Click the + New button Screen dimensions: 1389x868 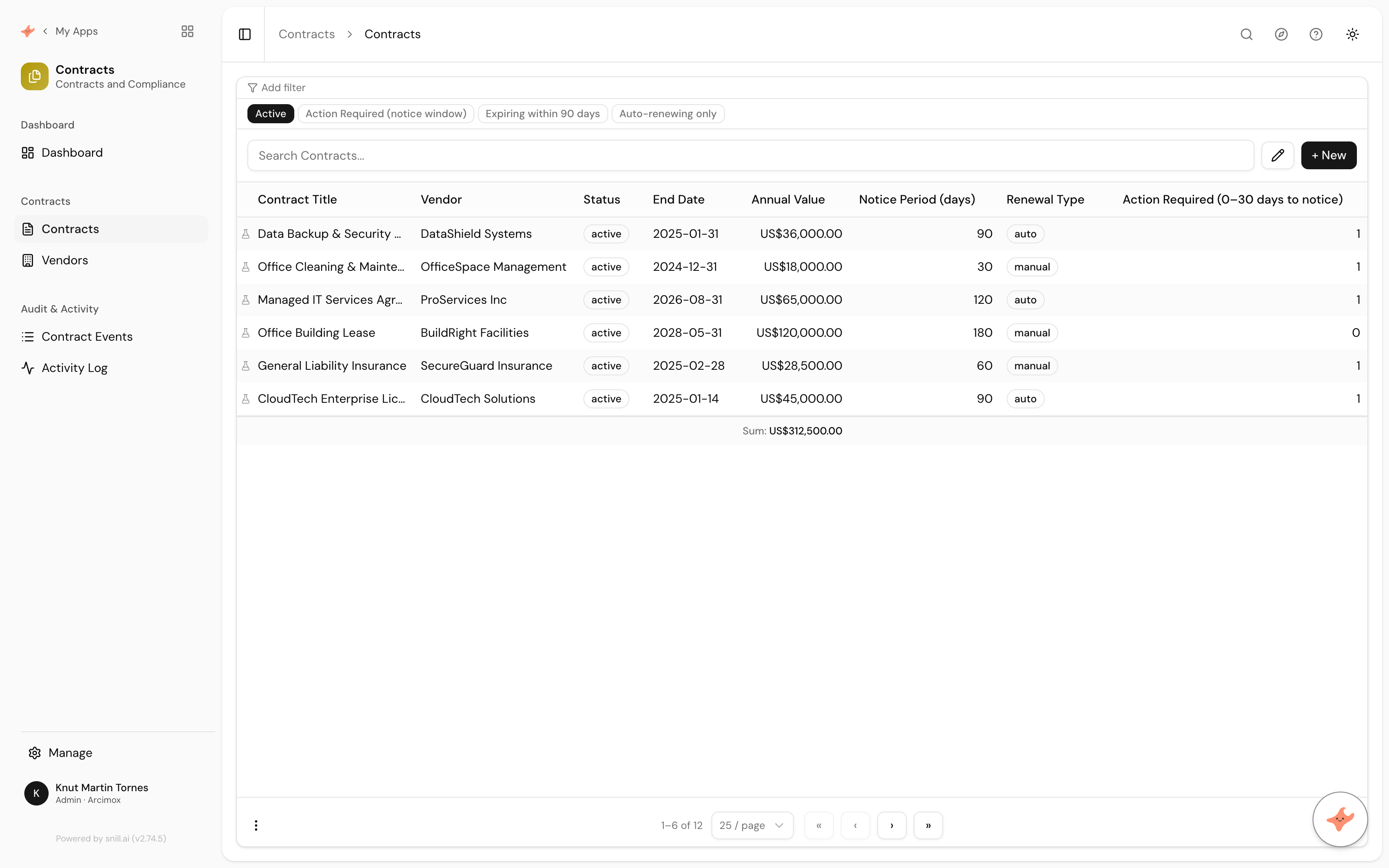(x=1328, y=155)
